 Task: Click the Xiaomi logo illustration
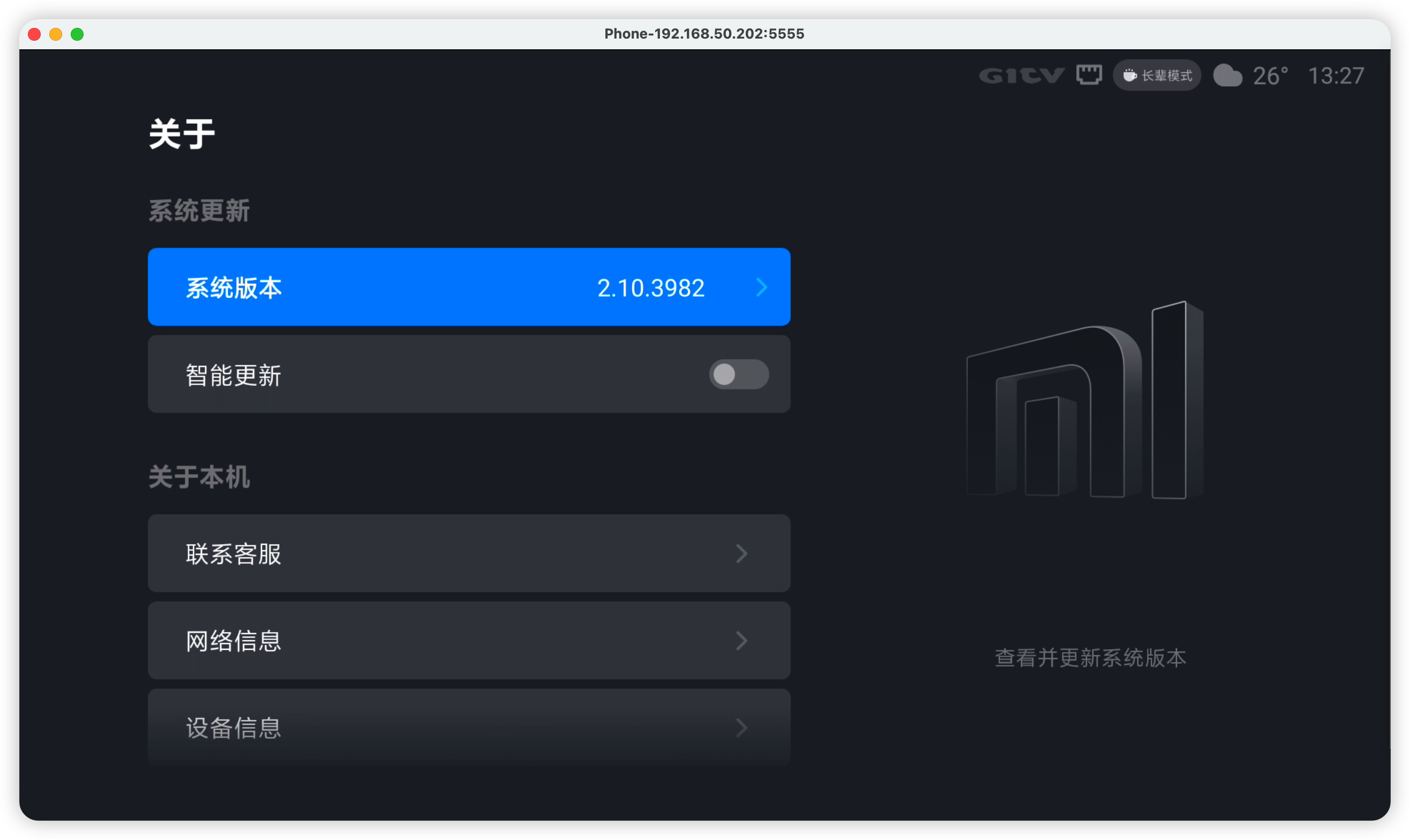(1084, 400)
